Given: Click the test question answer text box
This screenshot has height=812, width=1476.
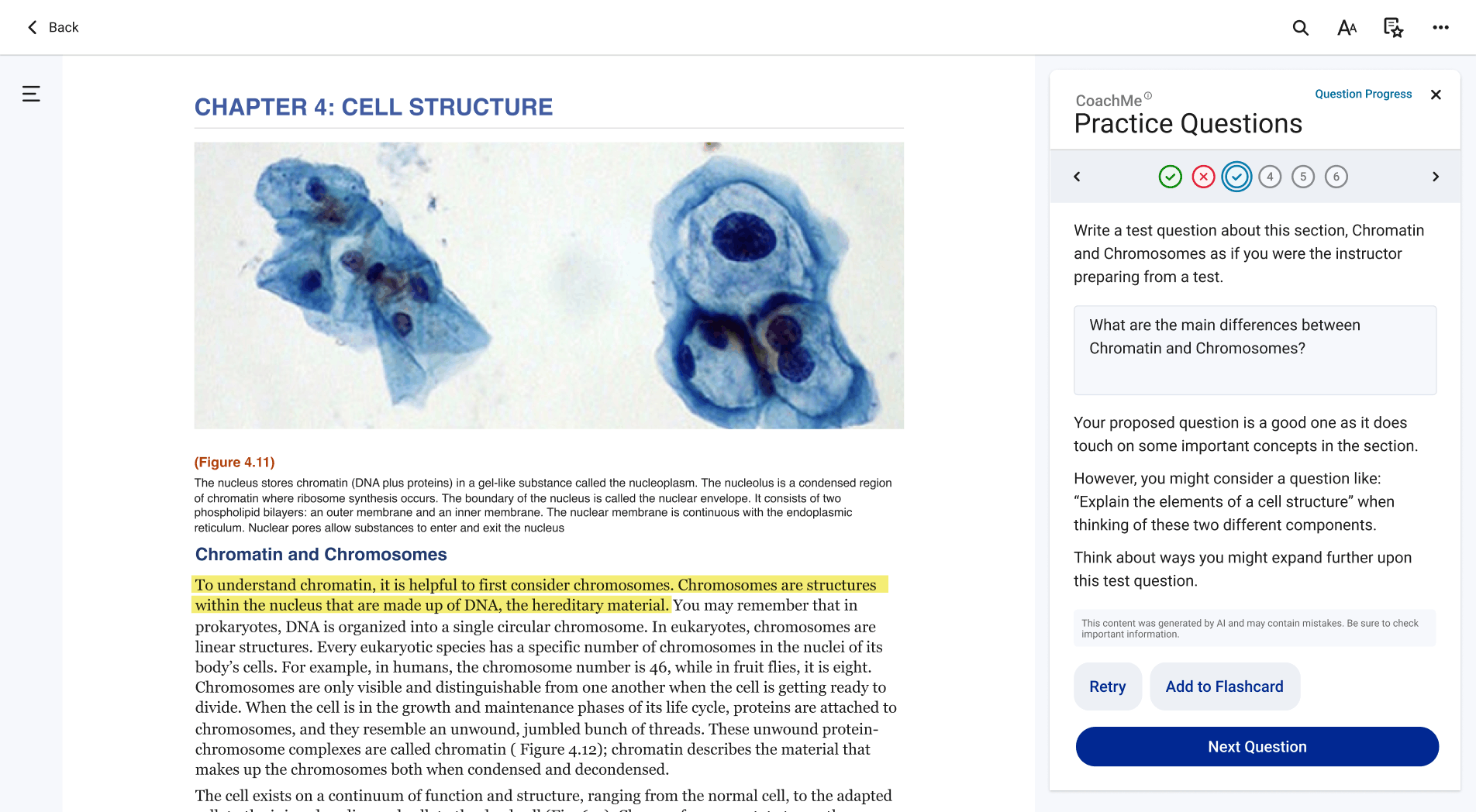Looking at the screenshot, I should tap(1254, 350).
